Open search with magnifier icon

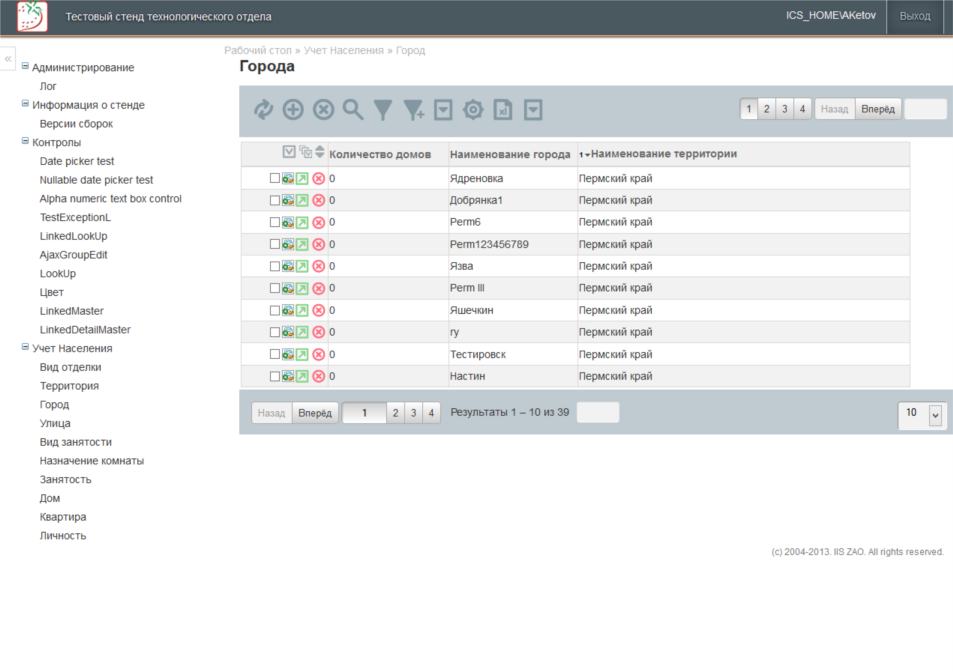point(353,110)
